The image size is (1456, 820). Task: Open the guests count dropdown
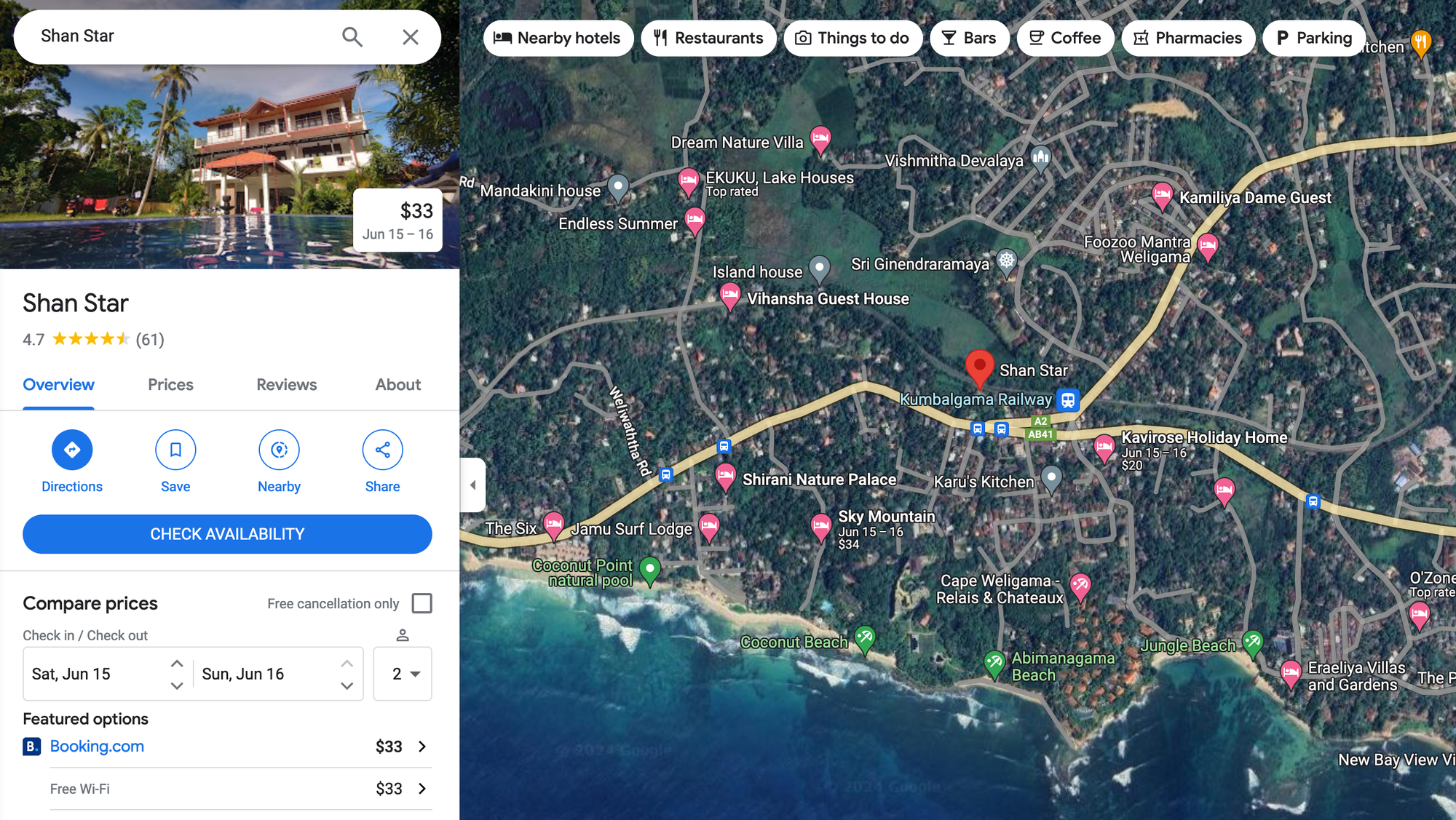coord(403,674)
